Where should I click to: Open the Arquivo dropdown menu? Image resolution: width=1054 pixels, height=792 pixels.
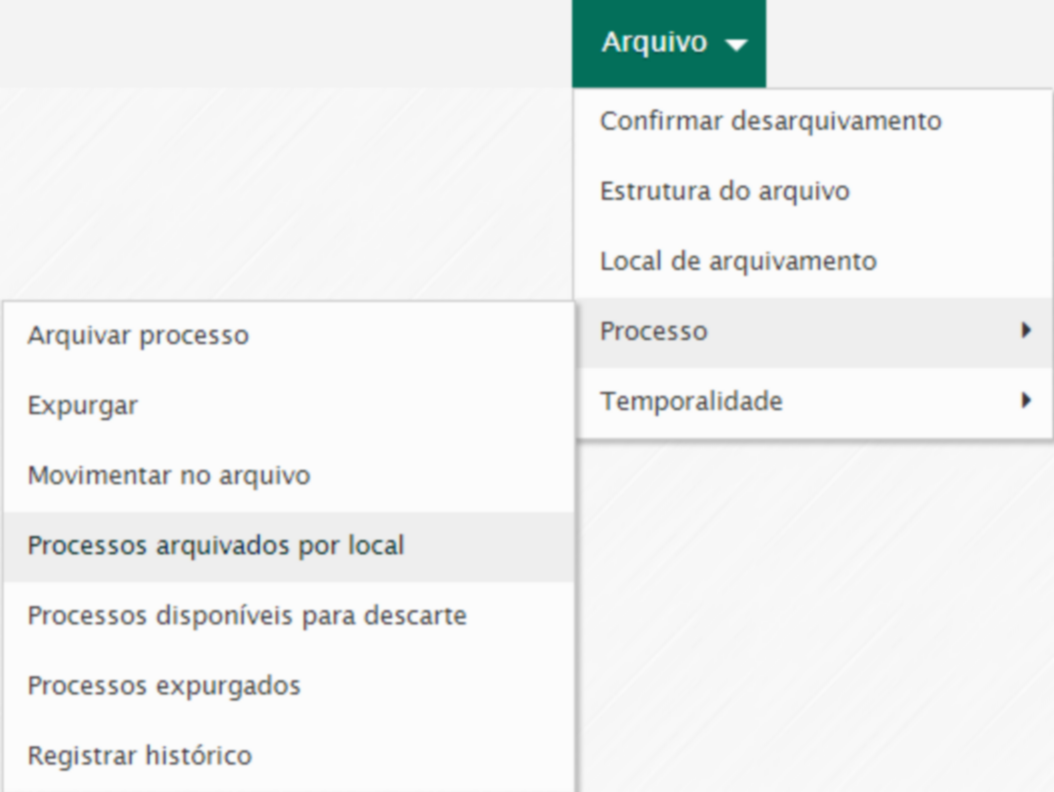669,43
